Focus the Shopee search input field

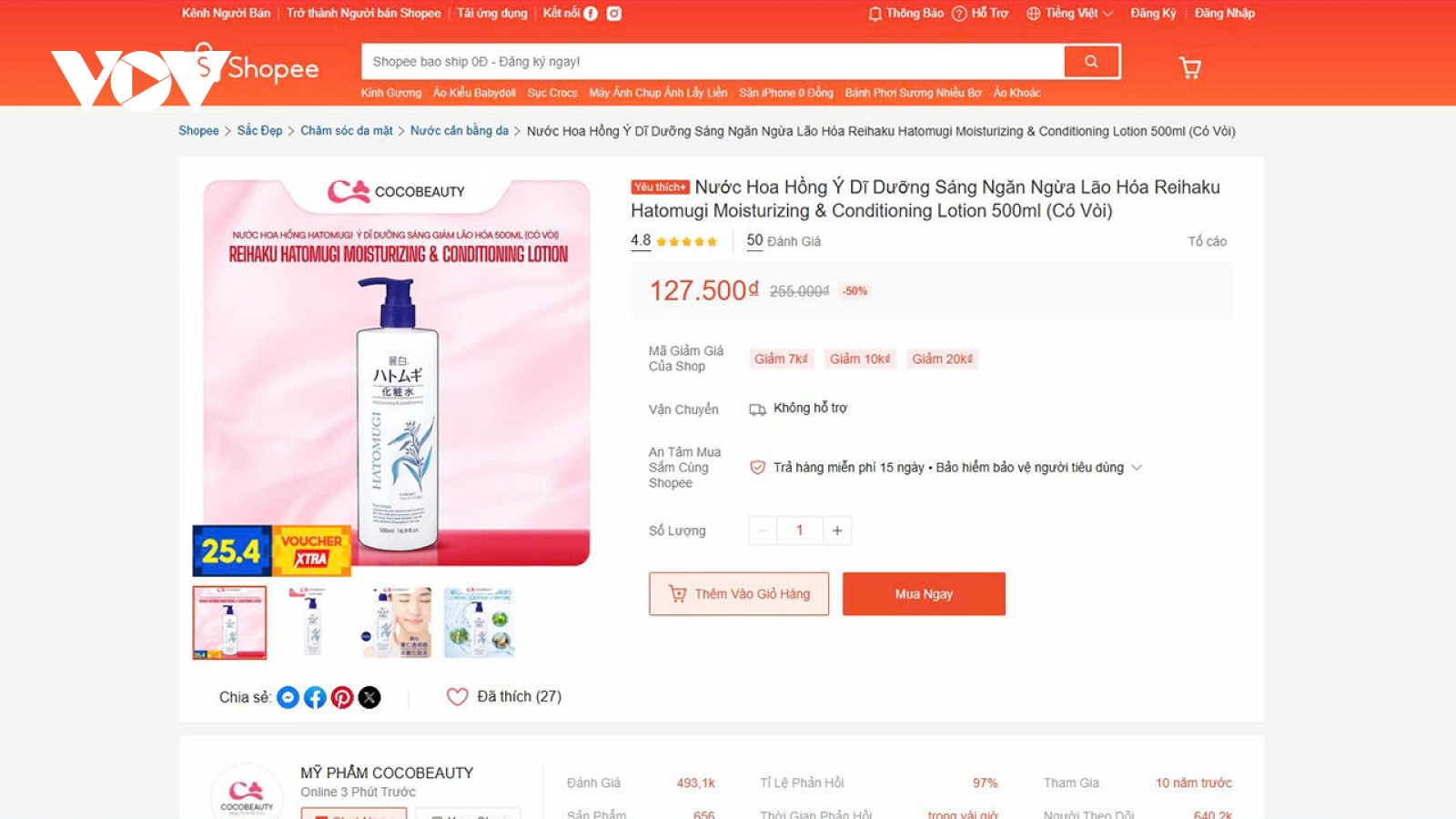pos(713,62)
